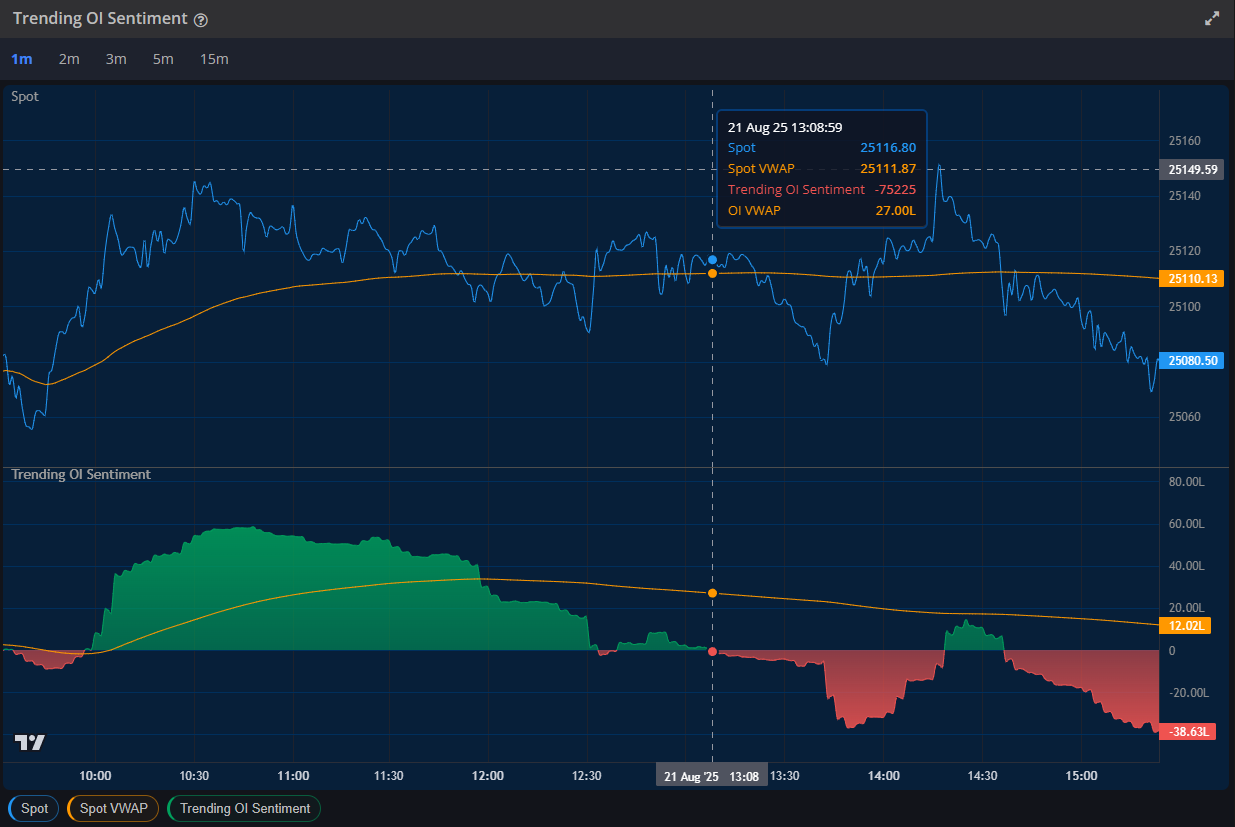This screenshot has width=1235, height=827.
Task: Switch to the 3m timeframe
Action: click(x=116, y=59)
